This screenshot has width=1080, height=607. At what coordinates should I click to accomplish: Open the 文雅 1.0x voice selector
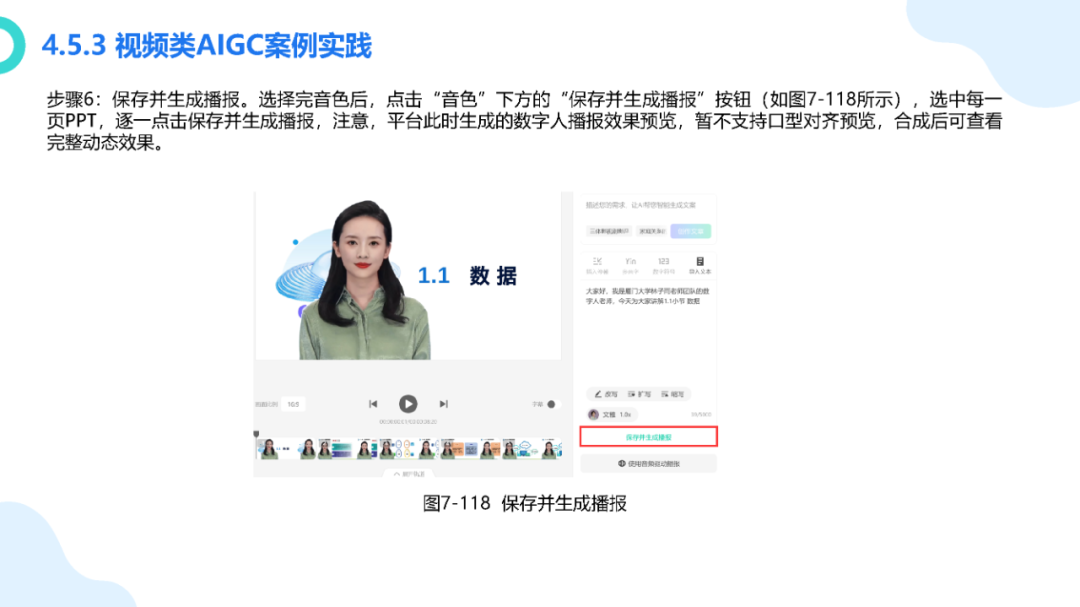pyautogui.click(x=612, y=415)
